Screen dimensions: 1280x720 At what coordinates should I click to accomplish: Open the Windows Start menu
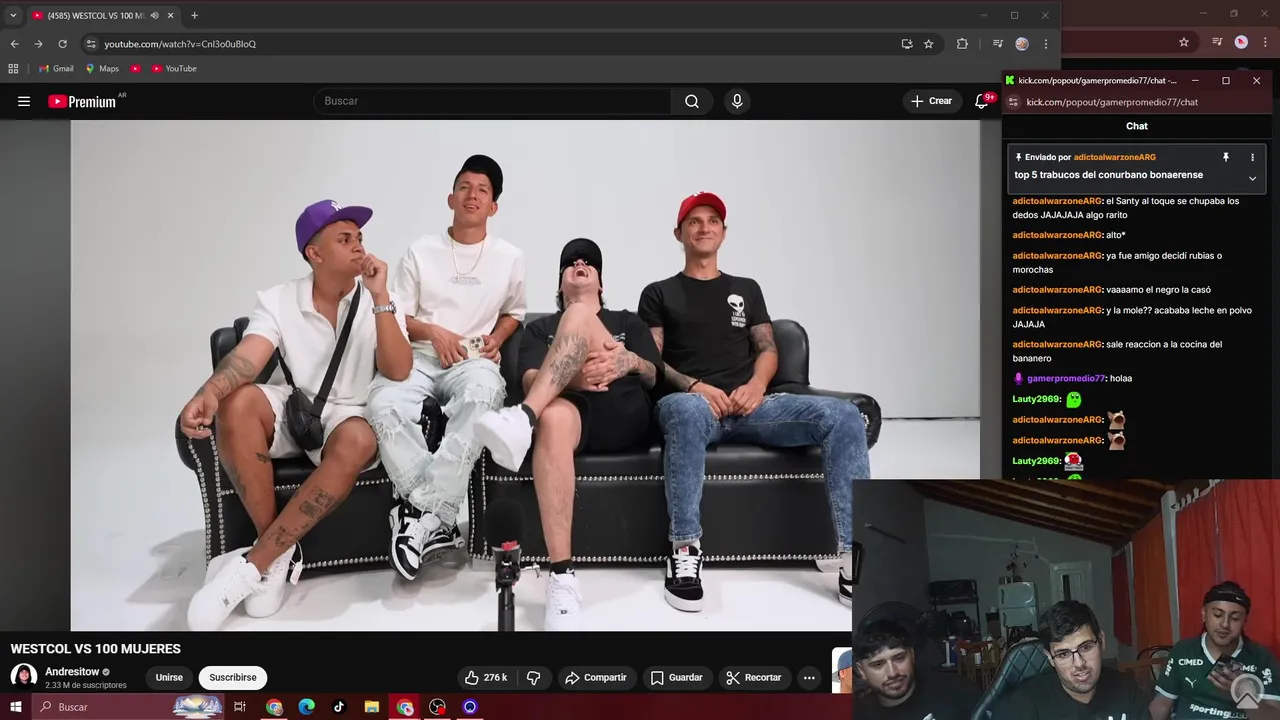coord(15,707)
